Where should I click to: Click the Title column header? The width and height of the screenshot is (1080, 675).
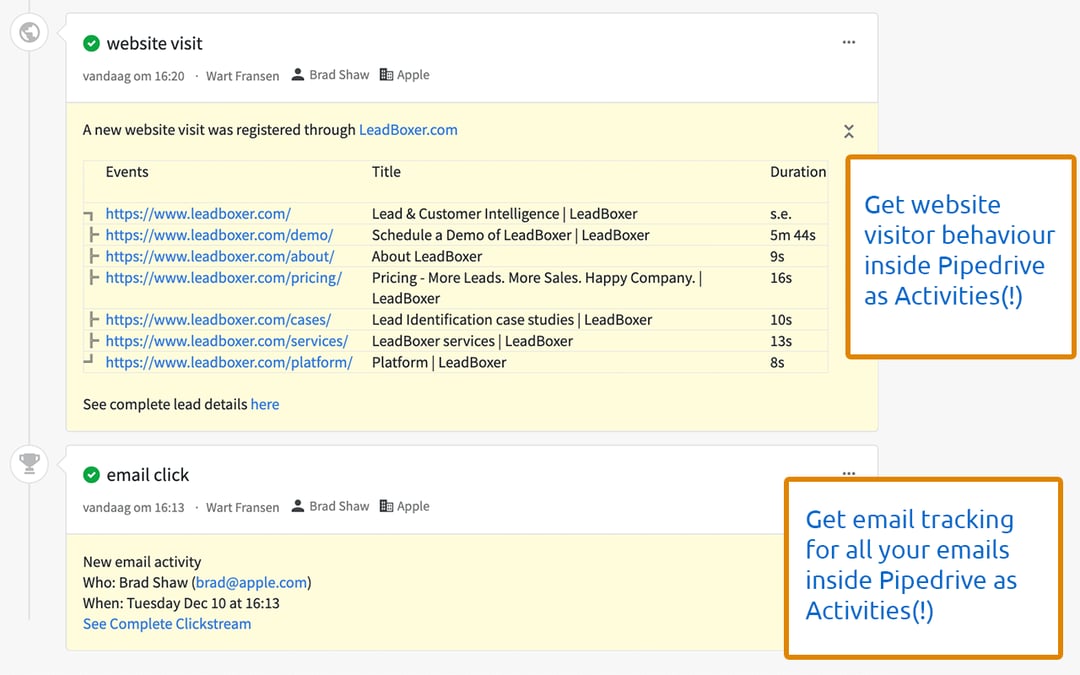click(386, 172)
